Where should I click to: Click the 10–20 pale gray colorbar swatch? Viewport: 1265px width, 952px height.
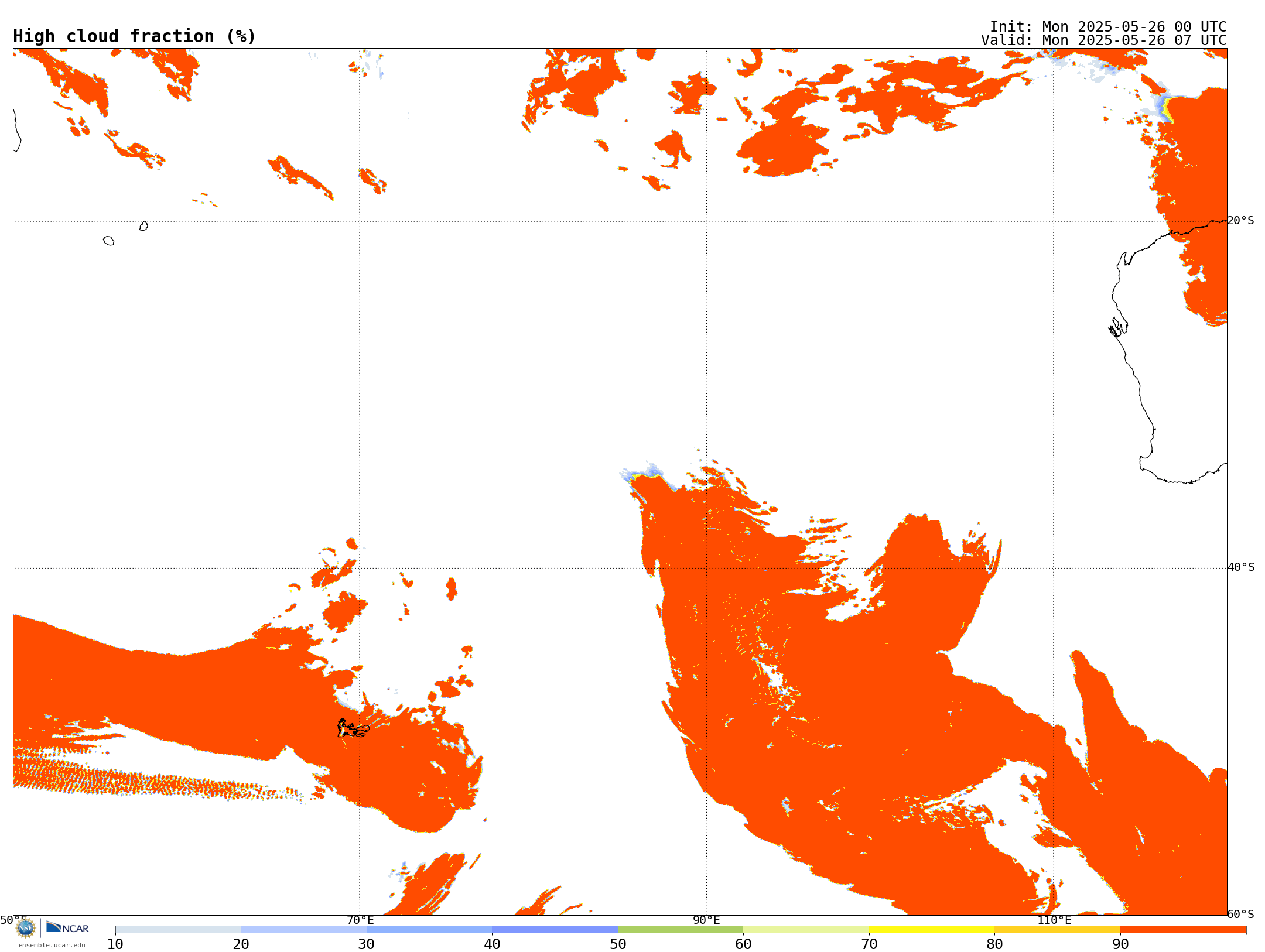pos(178,930)
